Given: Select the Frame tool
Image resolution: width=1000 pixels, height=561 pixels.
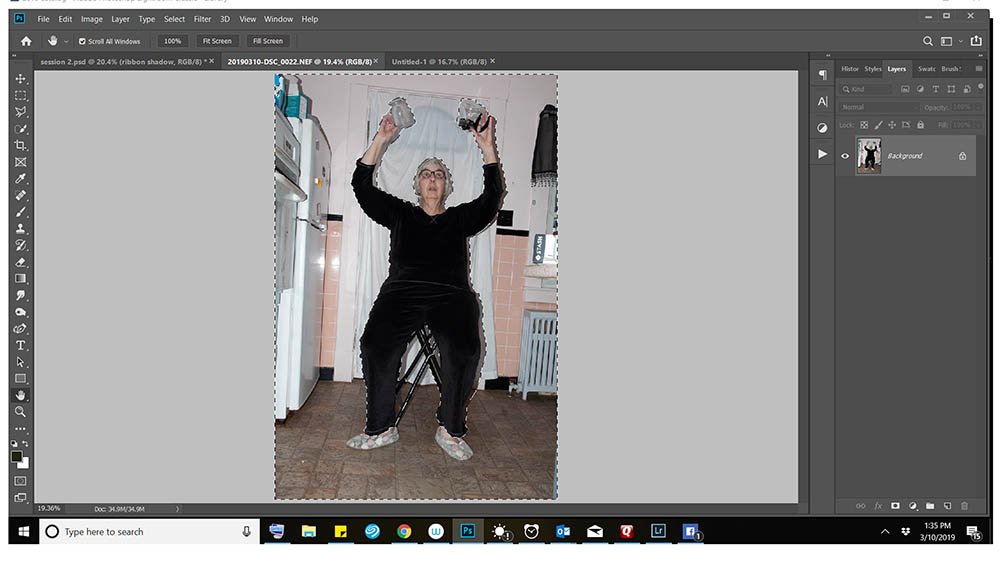Looking at the screenshot, I should [20, 162].
